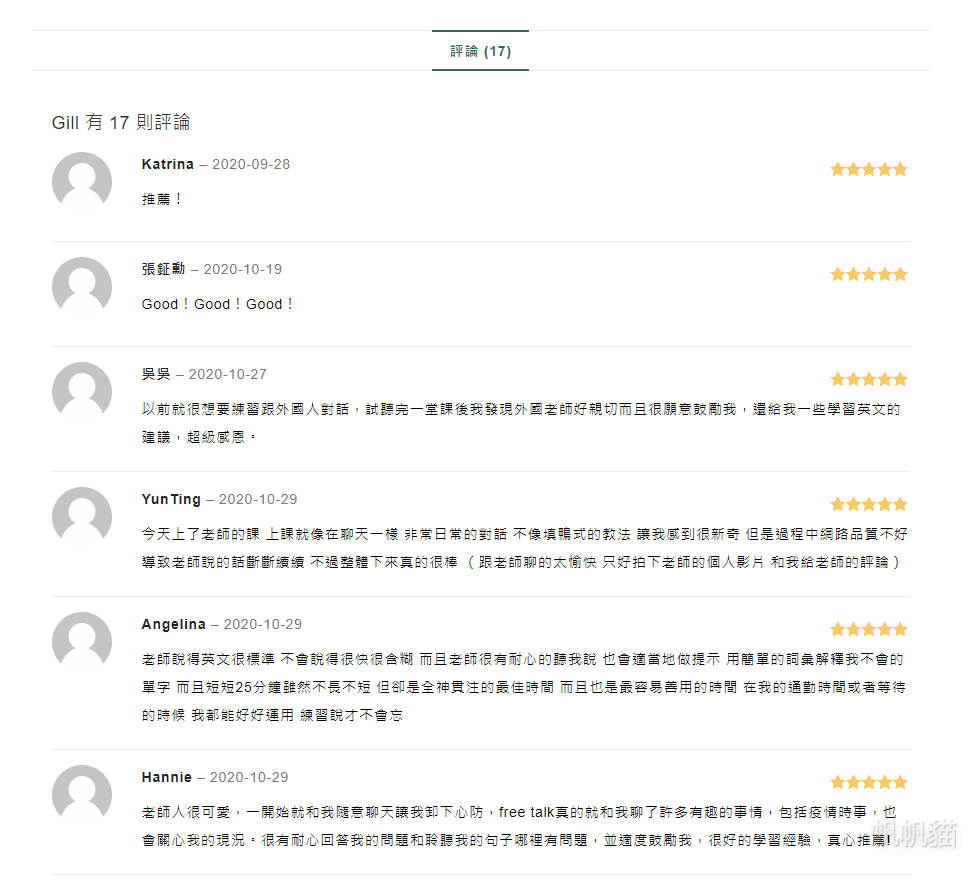Click Katrina's five-star rating
Image resolution: width=971 pixels, height=890 pixels.
pos(868,170)
